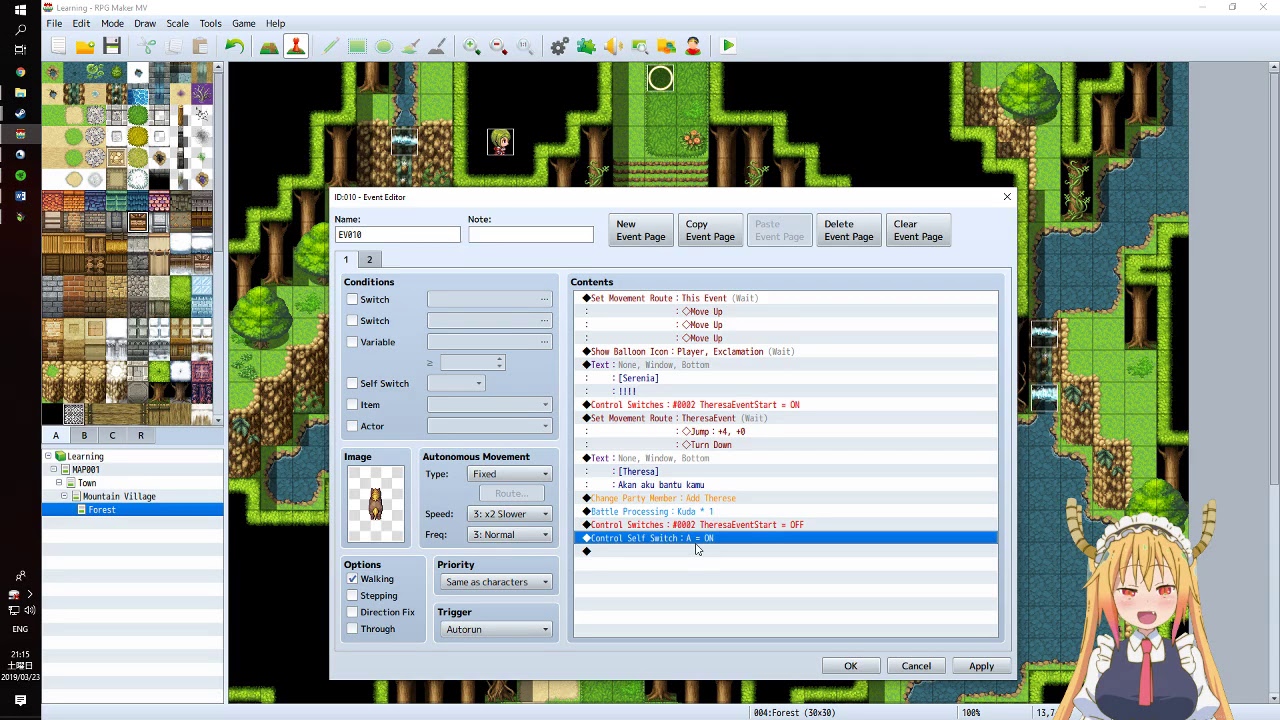Screen dimensions: 1280x720
Task: Switch to event page tab 2
Action: pyautogui.click(x=369, y=260)
